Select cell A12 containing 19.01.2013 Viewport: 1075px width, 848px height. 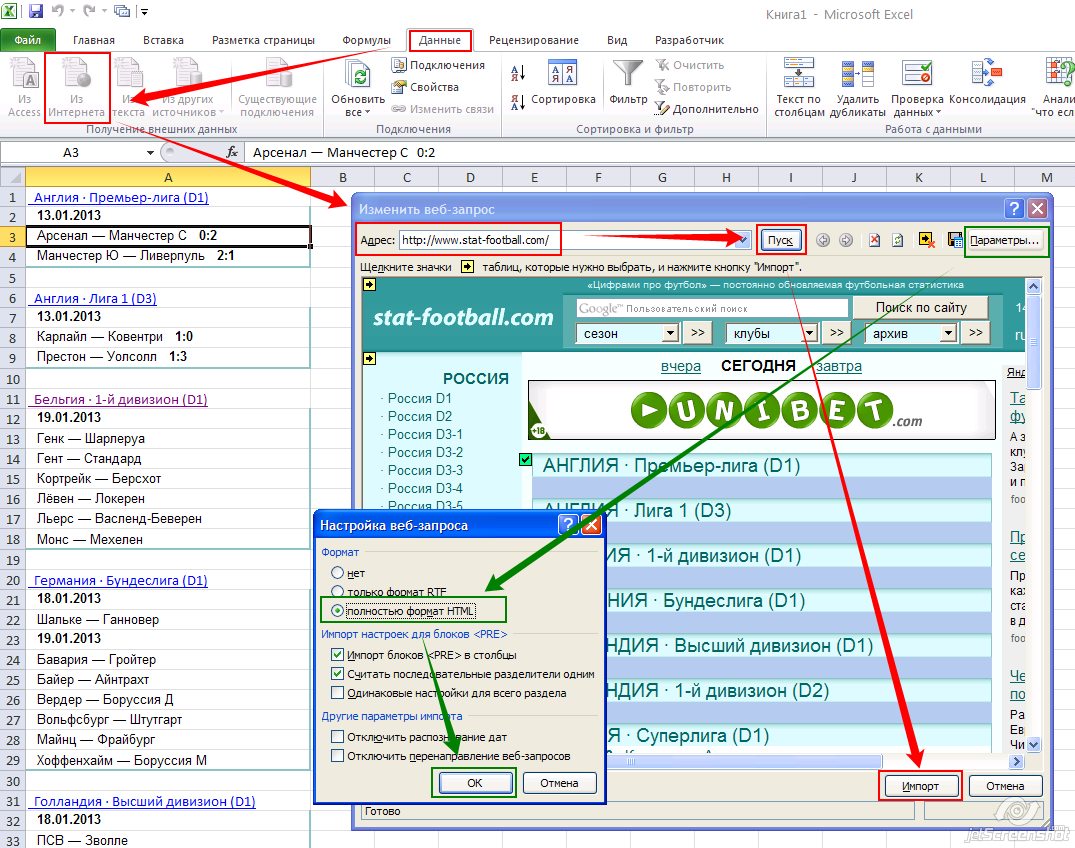coord(168,417)
